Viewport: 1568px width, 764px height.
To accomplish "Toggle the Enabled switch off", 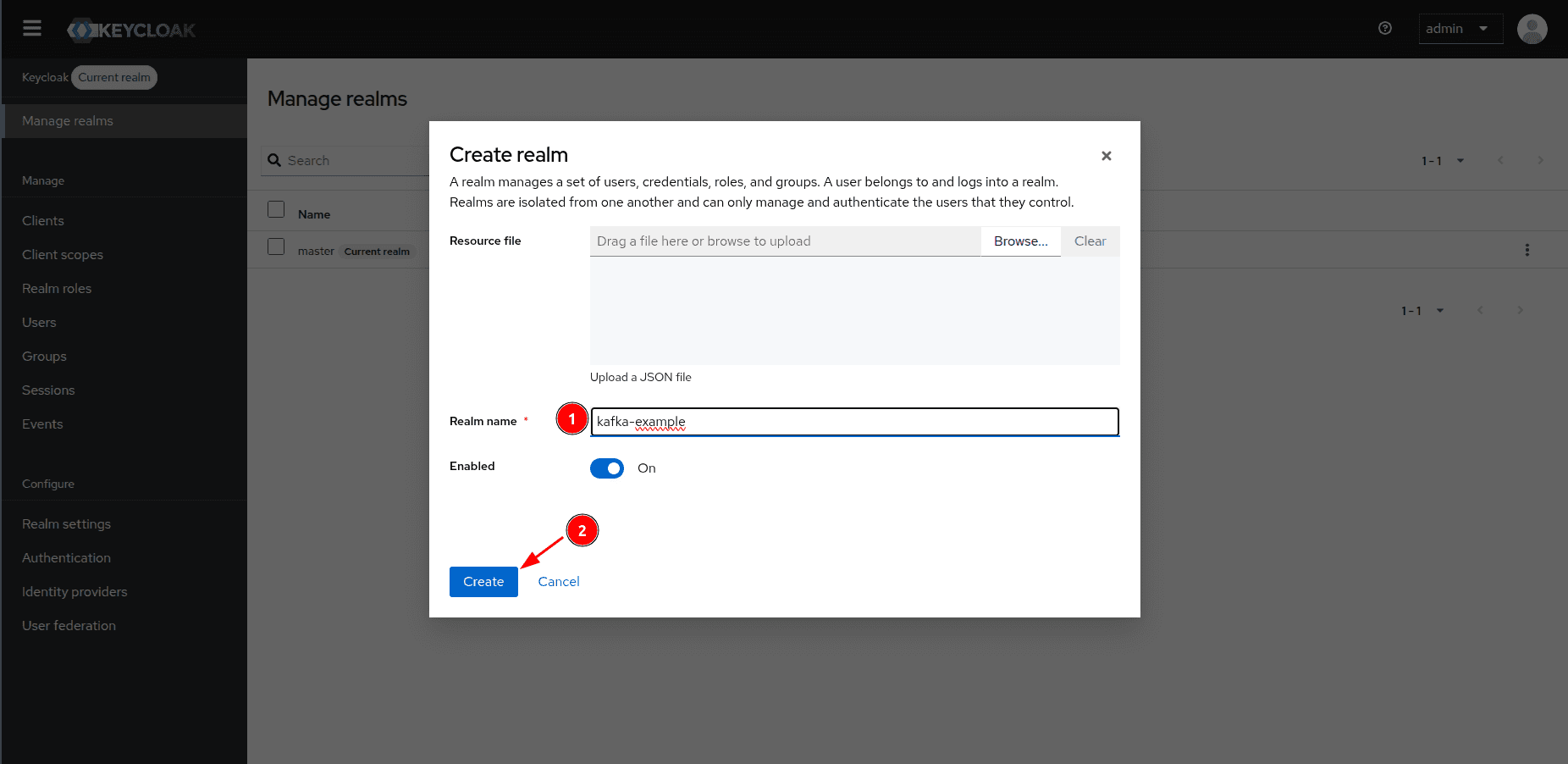I will 607,468.
